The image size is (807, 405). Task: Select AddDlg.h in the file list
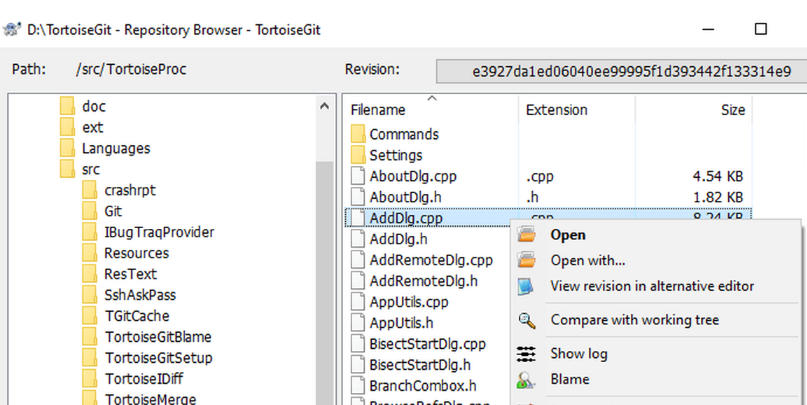[398, 239]
